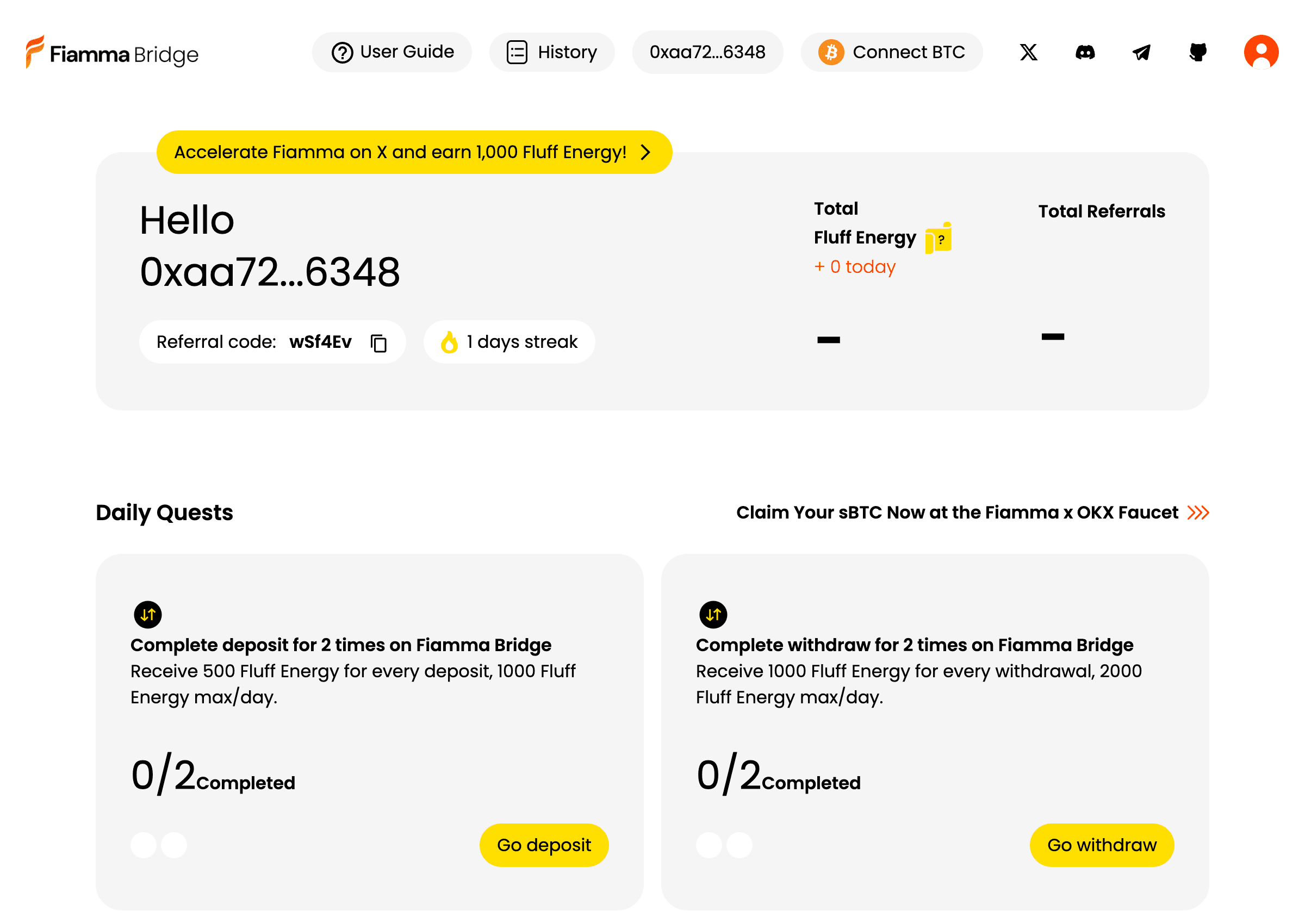Copy the referral code wSf4Ev
Image resolution: width=1305 pixels, height=924 pixels.
(x=378, y=343)
